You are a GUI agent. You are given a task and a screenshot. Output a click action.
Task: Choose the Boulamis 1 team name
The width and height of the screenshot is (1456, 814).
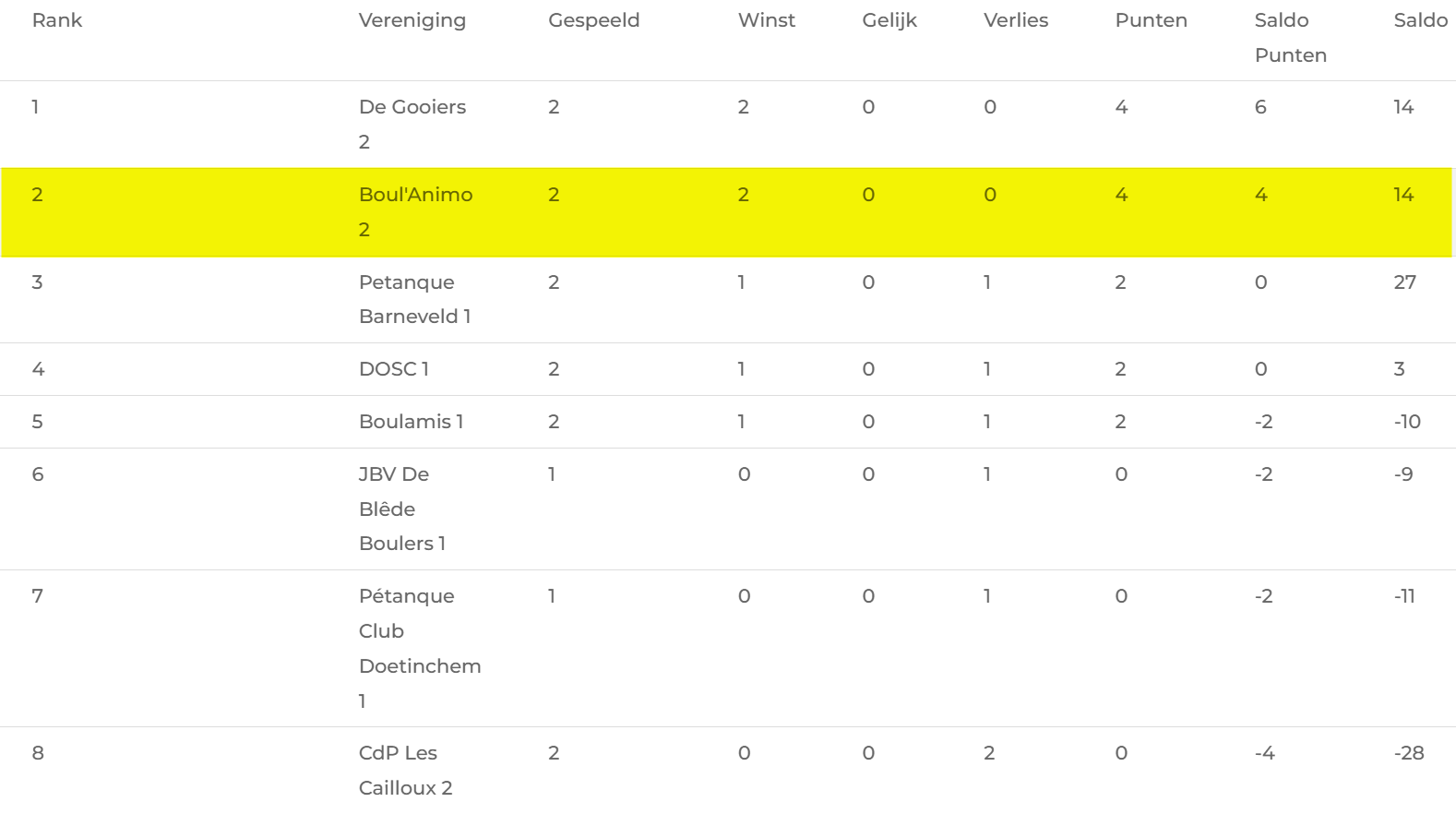[411, 422]
